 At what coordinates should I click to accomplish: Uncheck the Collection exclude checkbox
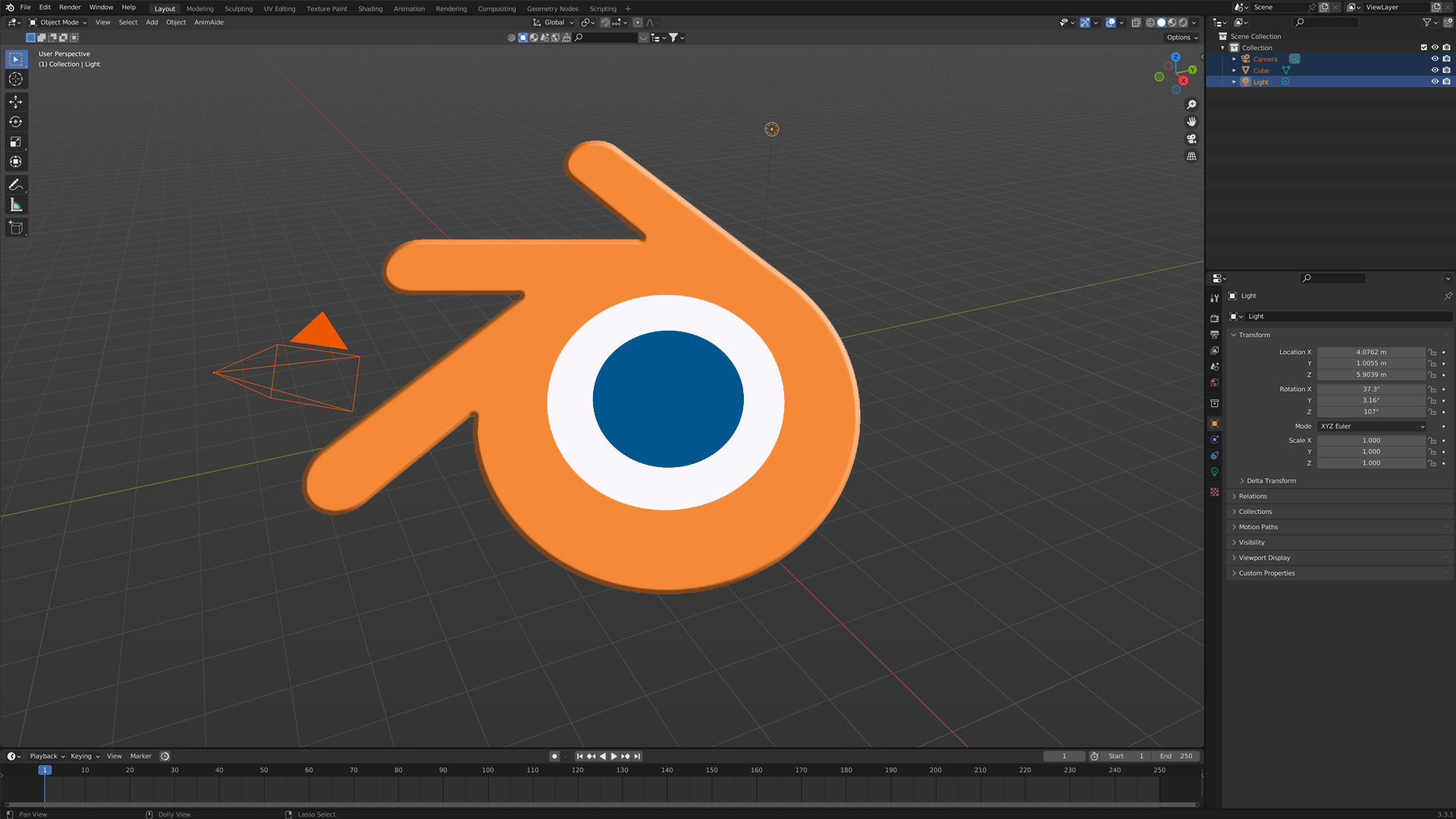pyautogui.click(x=1423, y=47)
